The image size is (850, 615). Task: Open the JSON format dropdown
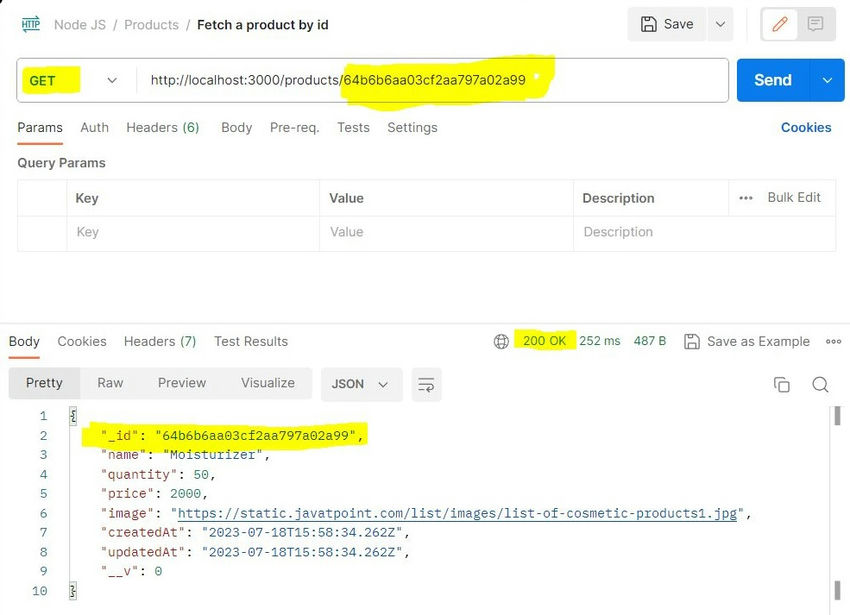click(361, 384)
